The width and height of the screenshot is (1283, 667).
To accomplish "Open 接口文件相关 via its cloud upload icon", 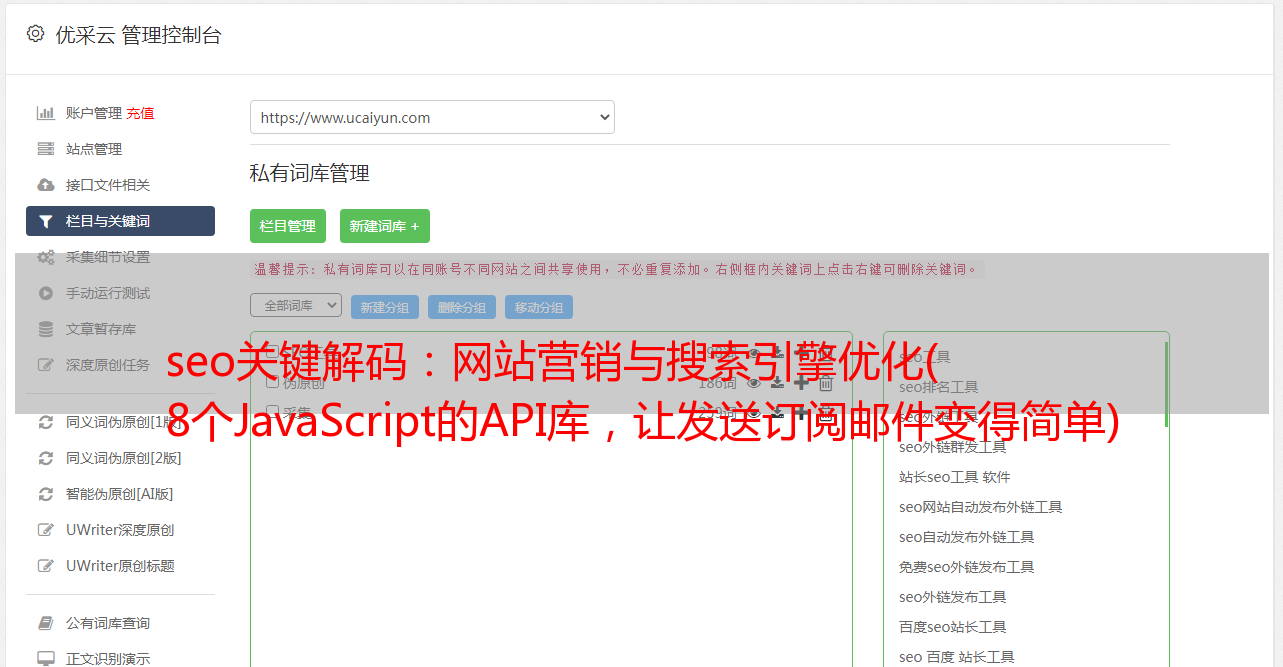I will [45, 185].
